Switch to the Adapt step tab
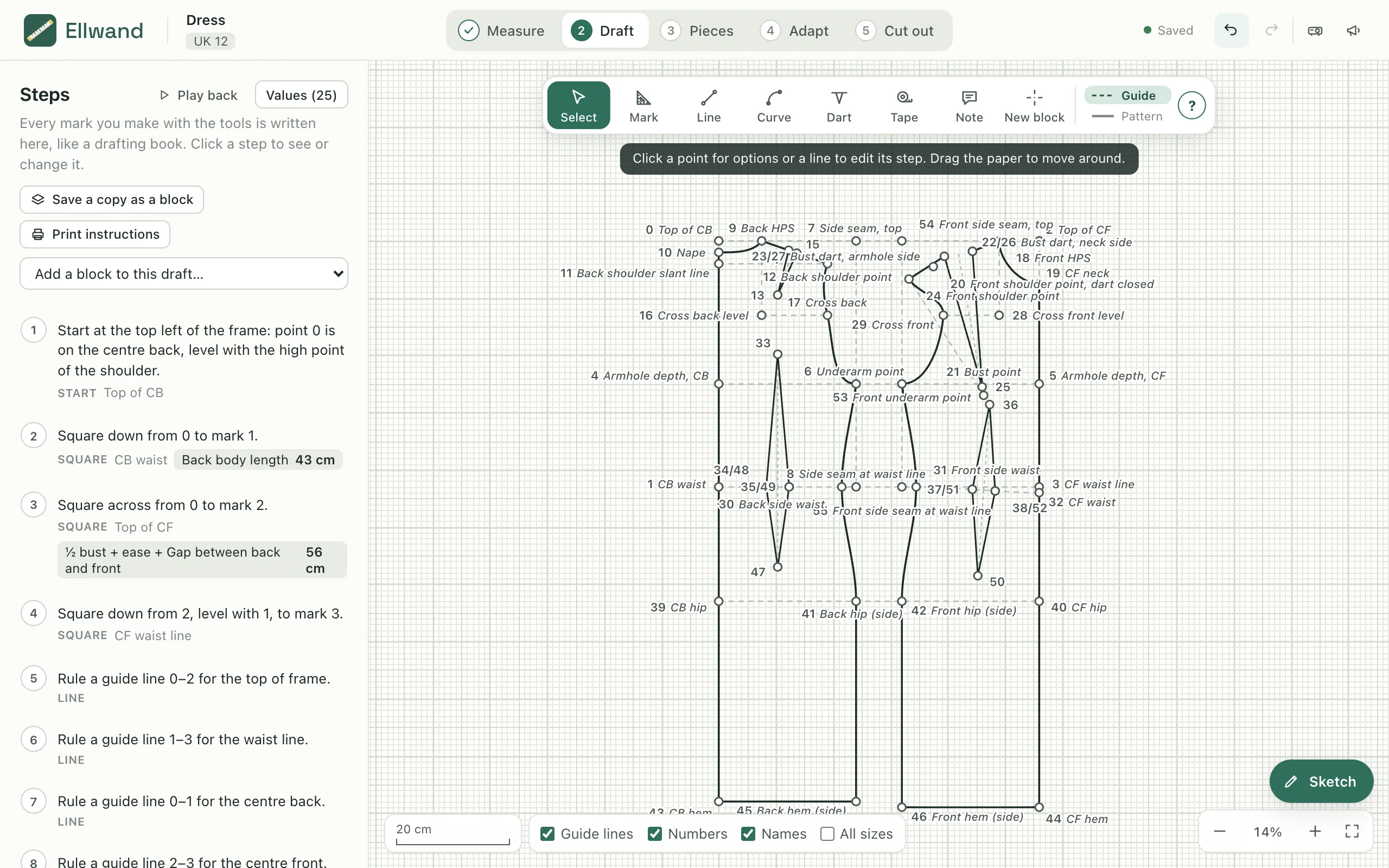Screen dimensions: 1389x868 pos(794,30)
